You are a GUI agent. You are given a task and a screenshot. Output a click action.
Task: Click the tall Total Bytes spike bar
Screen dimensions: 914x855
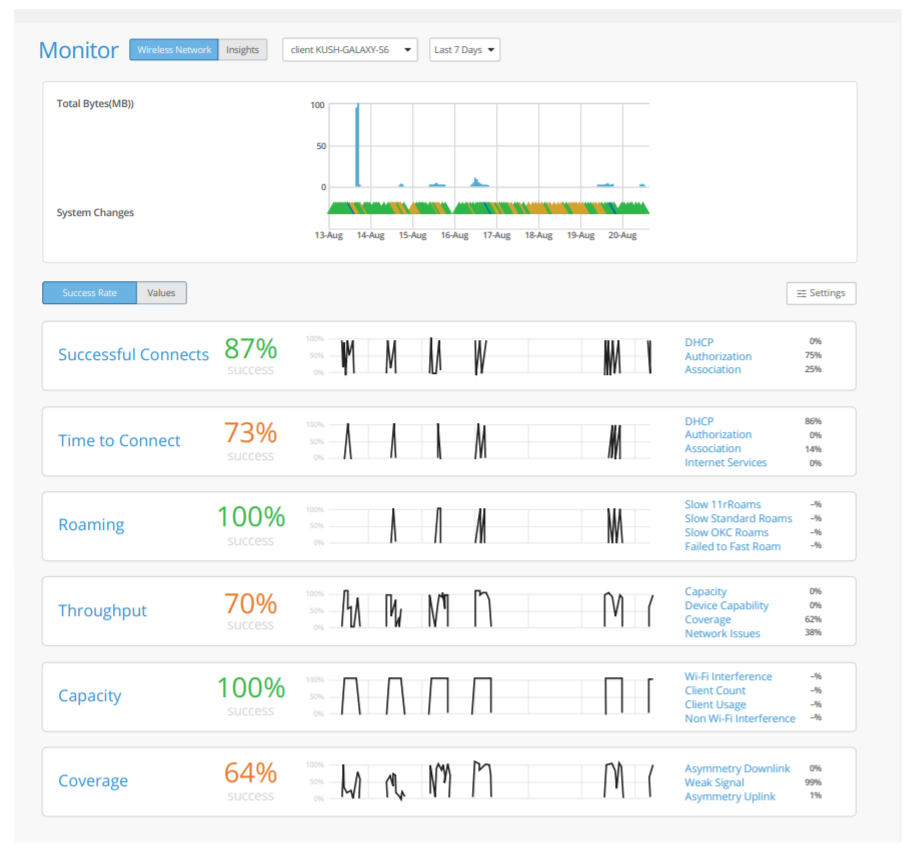click(357, 146)
